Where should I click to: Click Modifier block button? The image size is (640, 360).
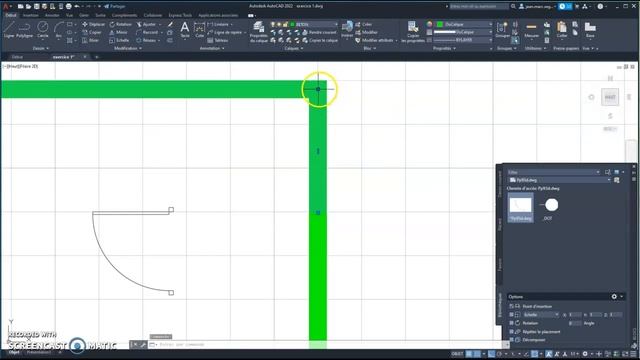point(367,32)
